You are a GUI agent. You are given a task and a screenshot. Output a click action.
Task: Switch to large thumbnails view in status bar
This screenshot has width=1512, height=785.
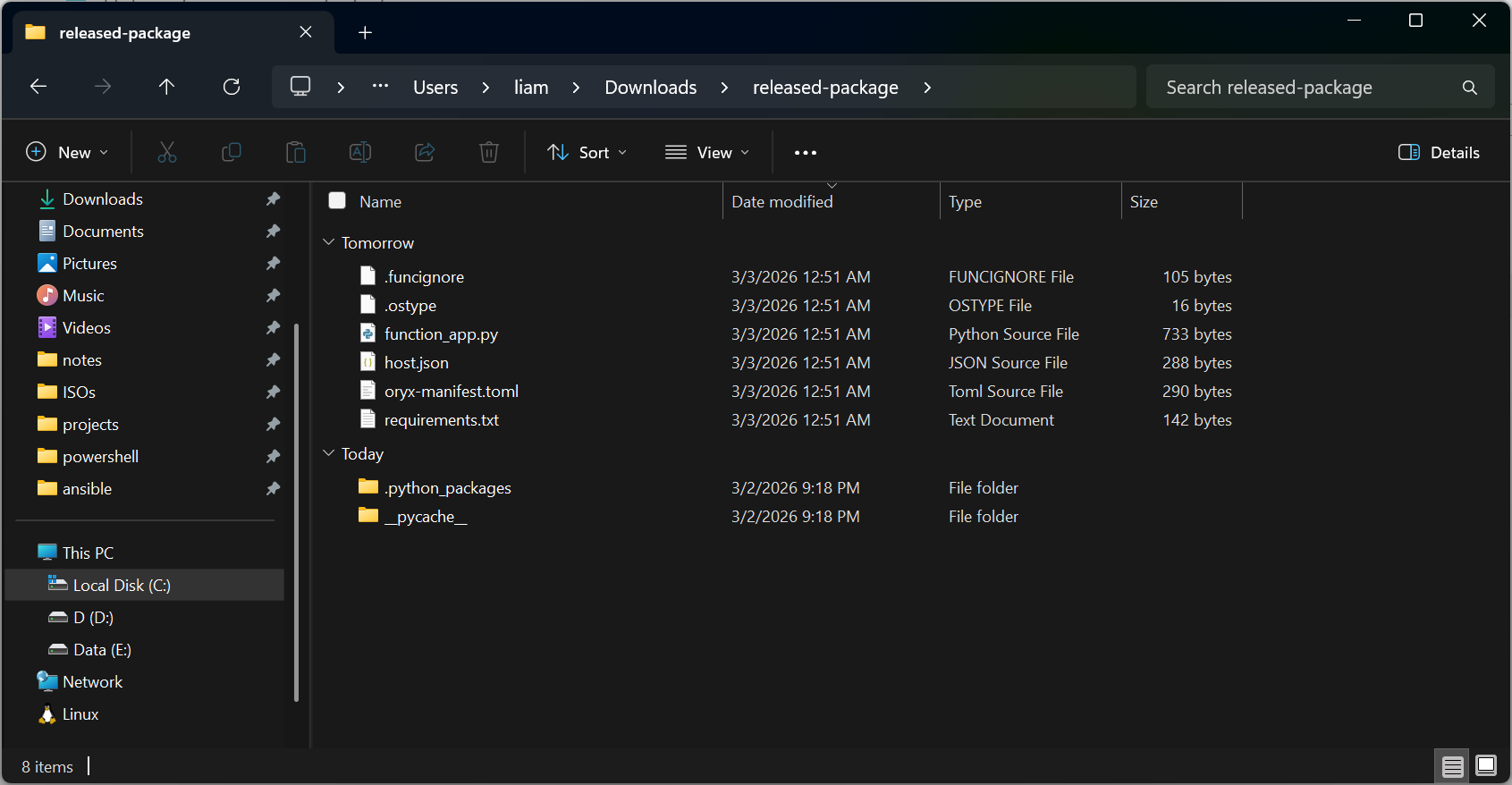tap(1486, 766)
